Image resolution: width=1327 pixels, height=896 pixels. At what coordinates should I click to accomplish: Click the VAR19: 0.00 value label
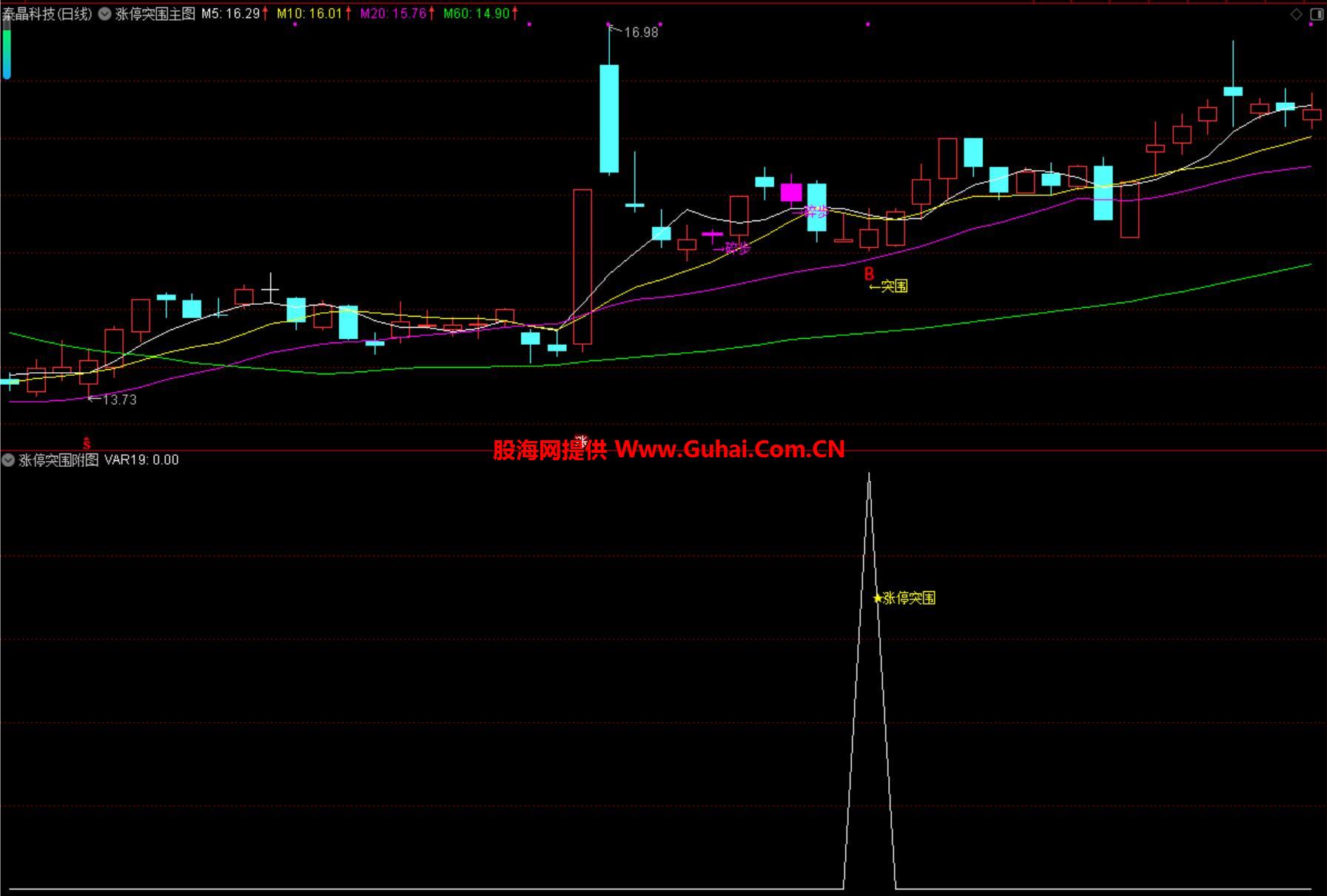coord(141,460)
